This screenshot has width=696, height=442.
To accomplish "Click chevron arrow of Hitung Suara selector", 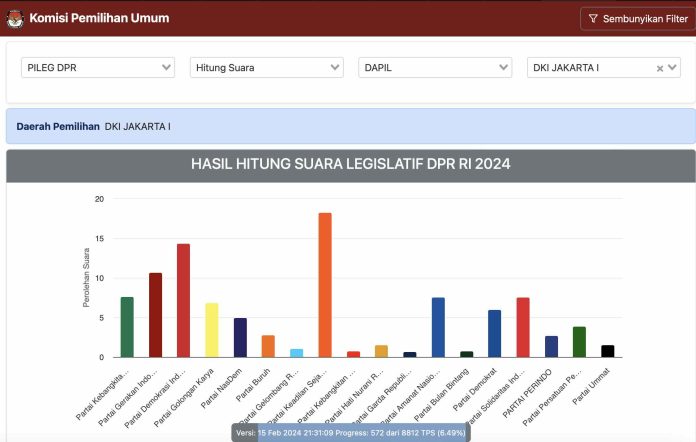I will point(335,67).
